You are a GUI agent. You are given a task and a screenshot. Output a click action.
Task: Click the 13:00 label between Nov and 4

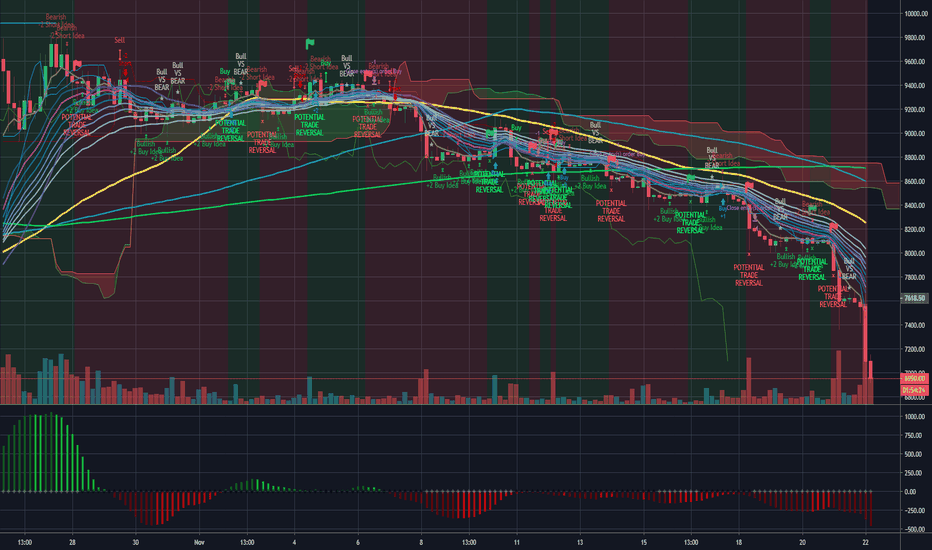coord(247,542)
